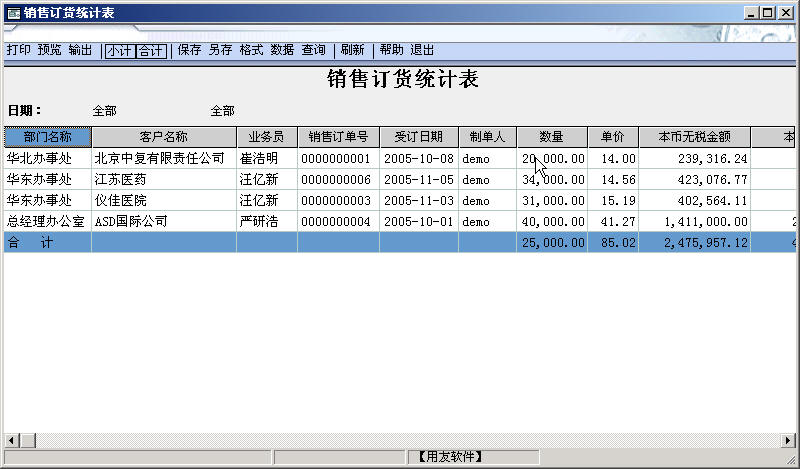The width and height of the screenshot is (800, 469).
Task: Click the horizontal scrollbar thumb
Action: tap(28, 440)
